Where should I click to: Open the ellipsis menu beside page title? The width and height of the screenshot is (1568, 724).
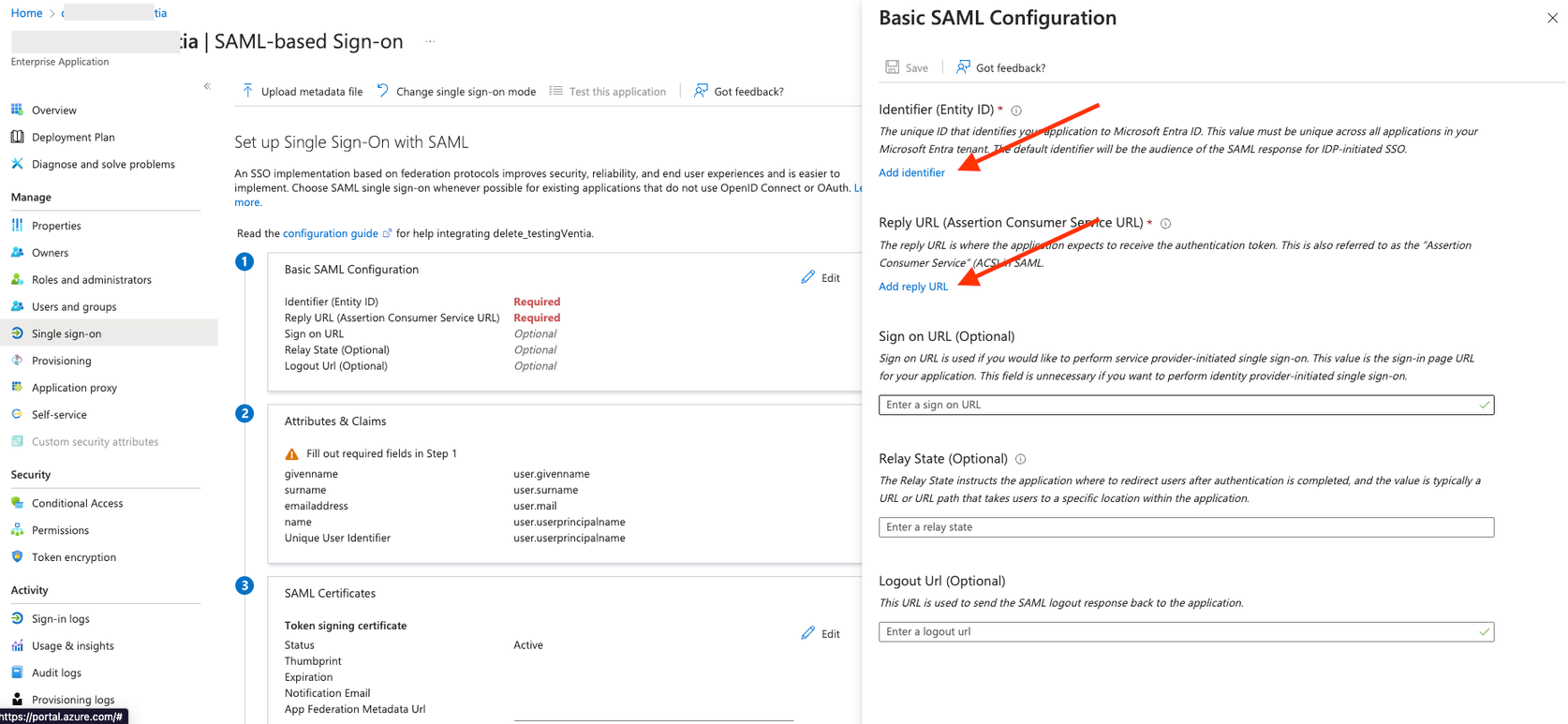430,41
